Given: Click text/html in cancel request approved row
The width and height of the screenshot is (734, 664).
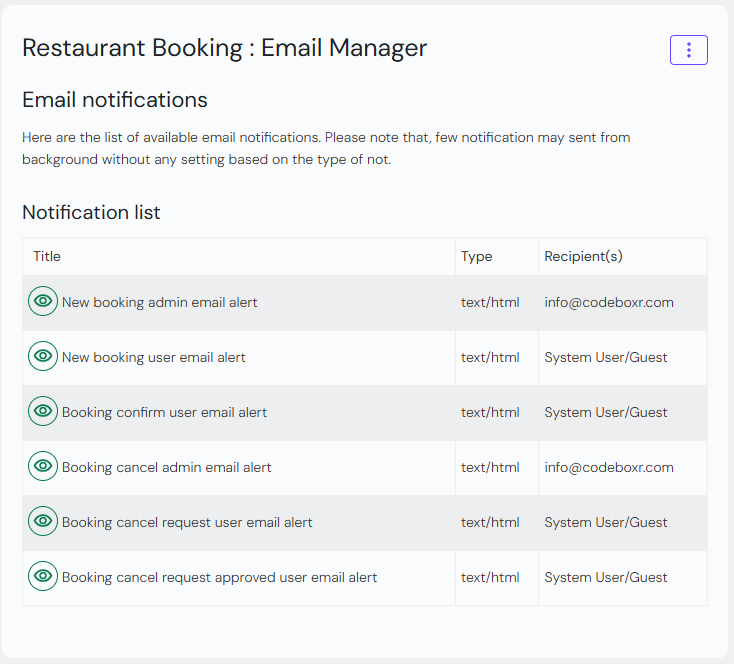Looking at the screenshot, I should point(490,577).
